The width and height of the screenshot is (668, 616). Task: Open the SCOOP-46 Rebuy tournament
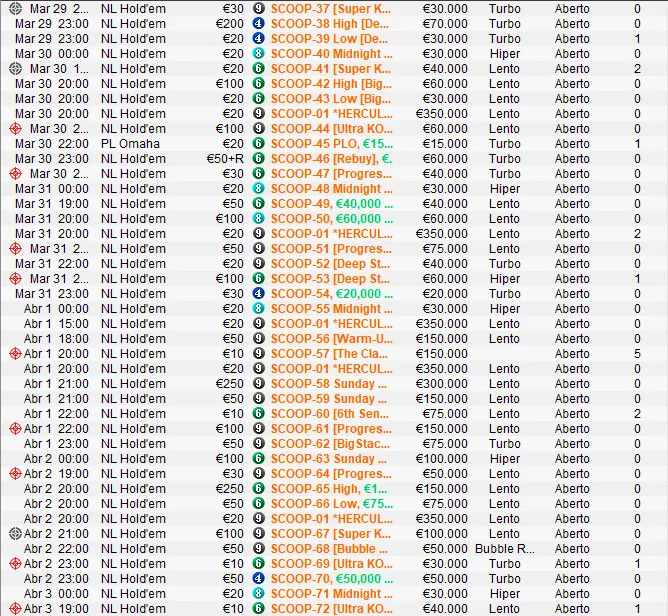click(330, 158)
